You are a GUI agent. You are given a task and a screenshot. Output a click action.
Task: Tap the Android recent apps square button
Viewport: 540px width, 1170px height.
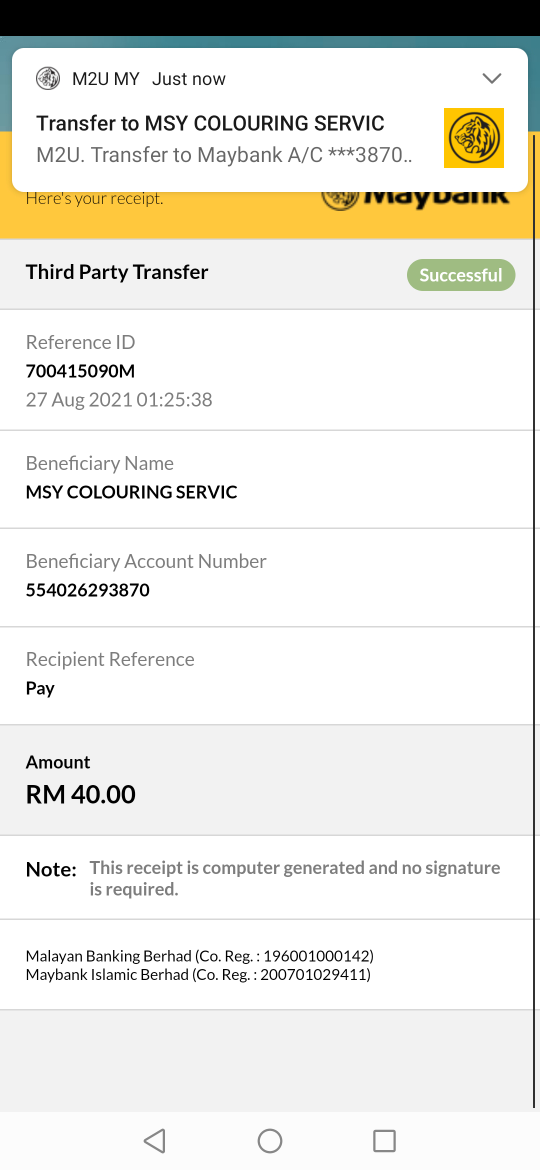pyautogui.click(x=384, y=1140)
